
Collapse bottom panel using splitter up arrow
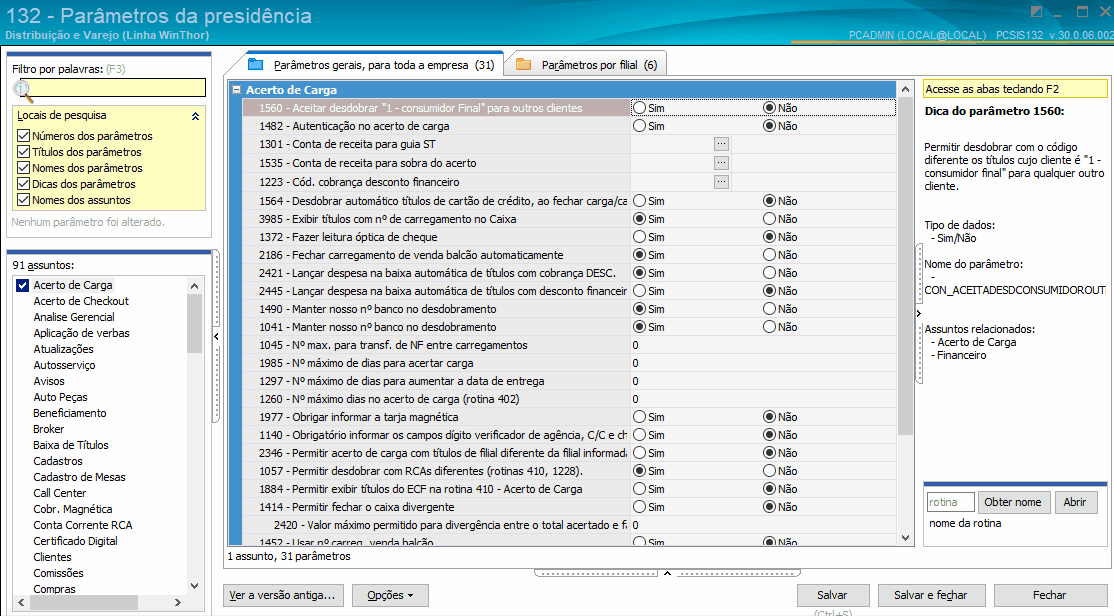[667, 573]
